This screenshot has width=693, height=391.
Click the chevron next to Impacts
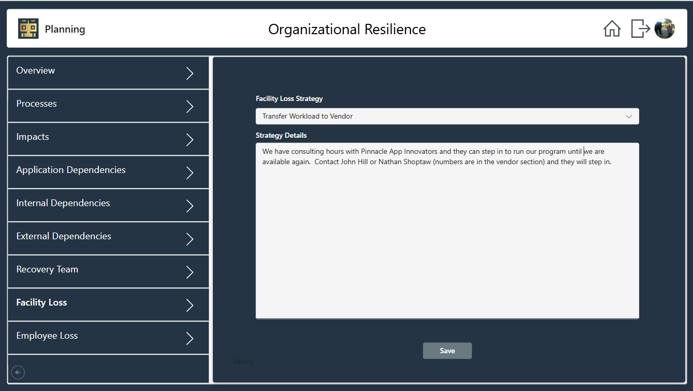click(190, 140)
